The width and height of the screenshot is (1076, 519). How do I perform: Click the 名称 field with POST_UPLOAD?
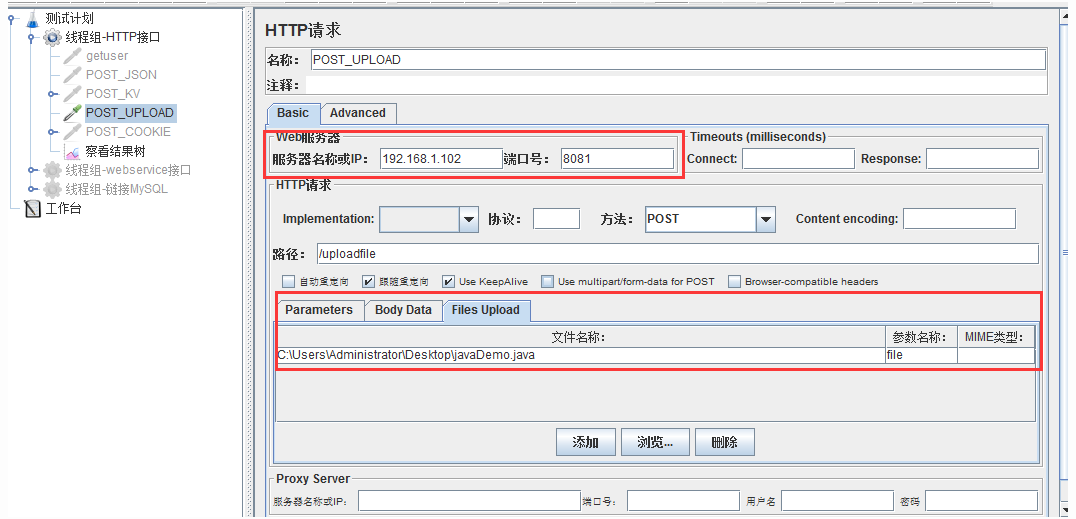point(678,60)
